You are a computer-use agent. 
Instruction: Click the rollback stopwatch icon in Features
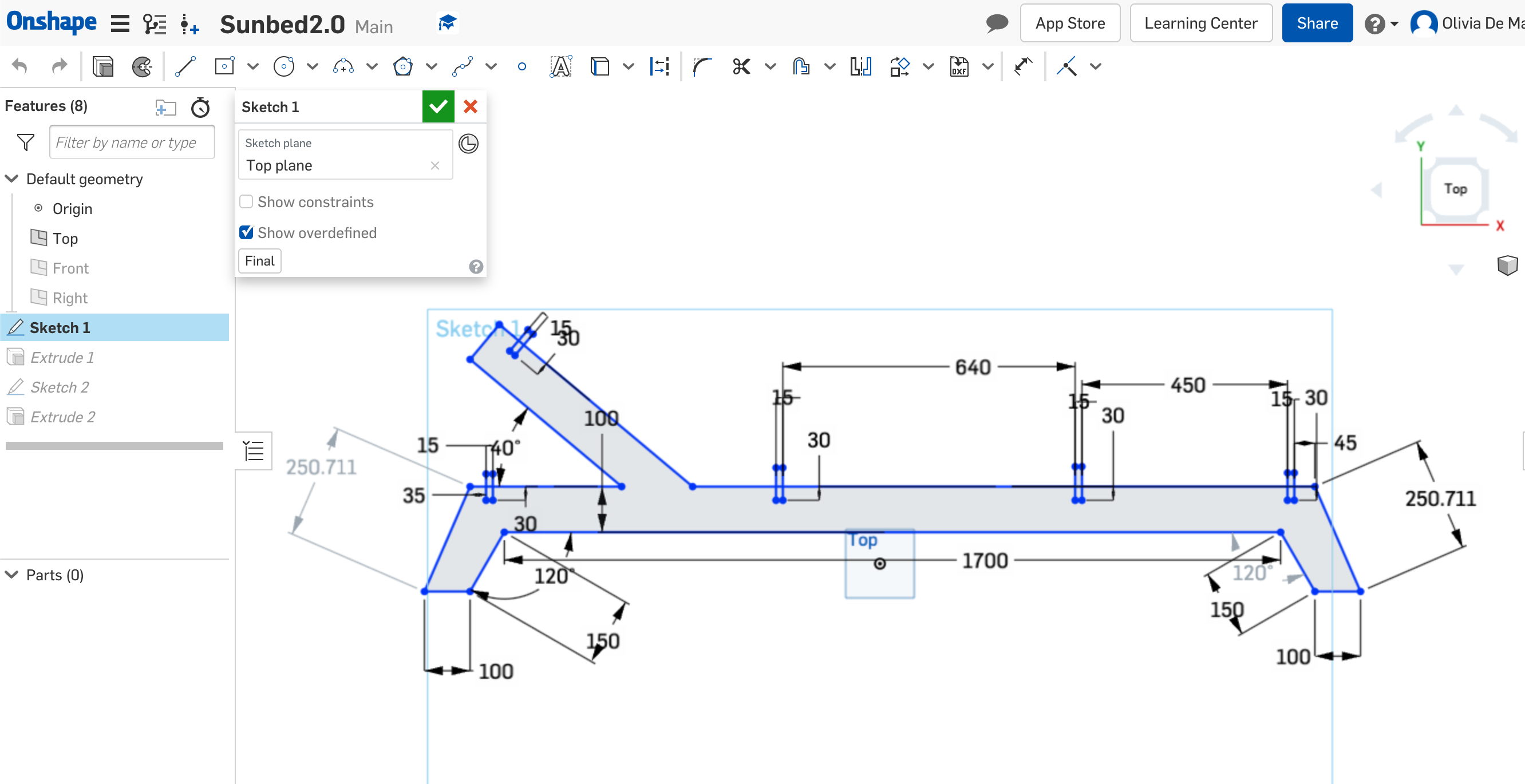coord(201,107)
